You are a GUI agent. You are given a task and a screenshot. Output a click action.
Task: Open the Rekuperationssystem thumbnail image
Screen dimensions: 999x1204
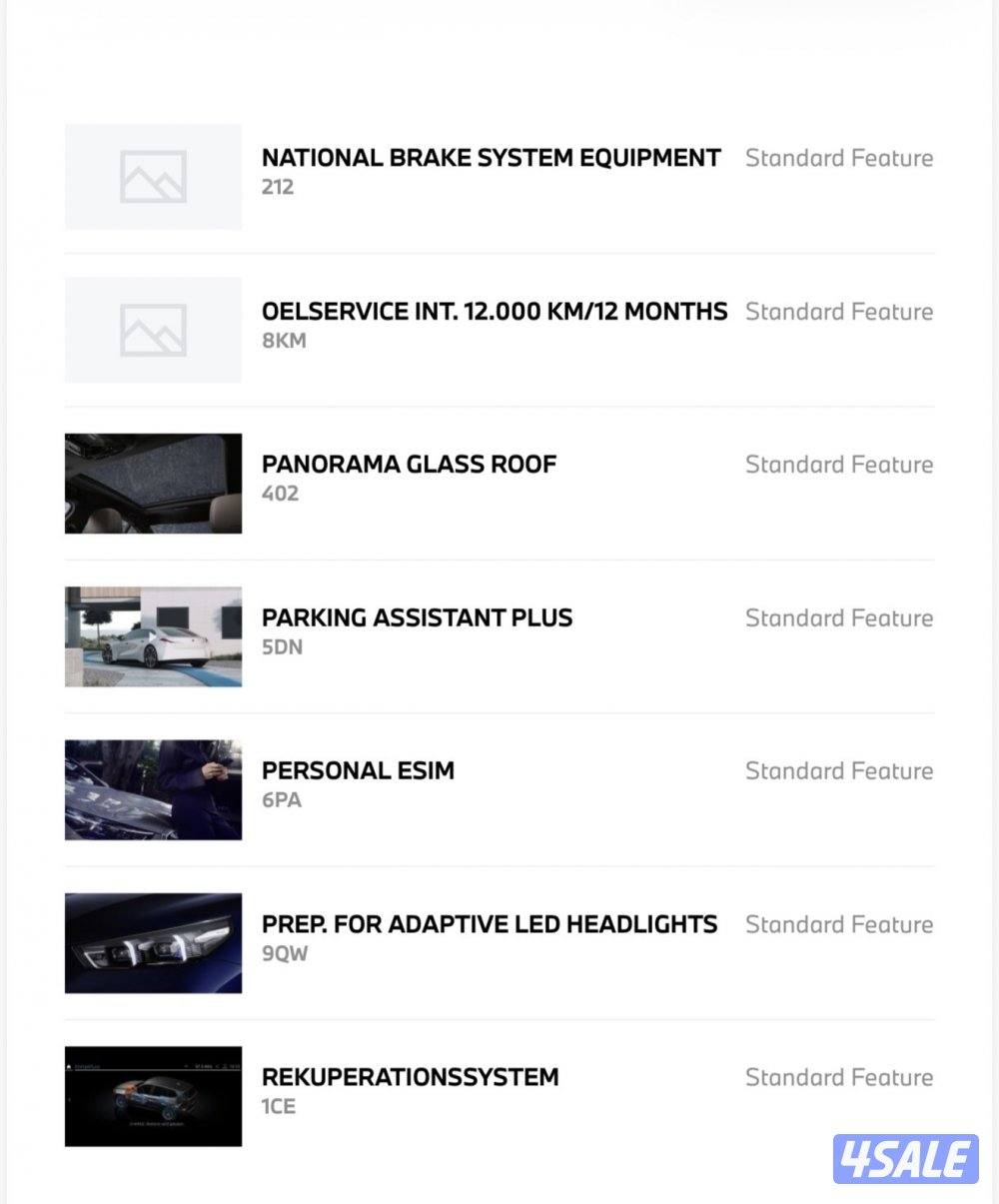tap(153, 1096)
